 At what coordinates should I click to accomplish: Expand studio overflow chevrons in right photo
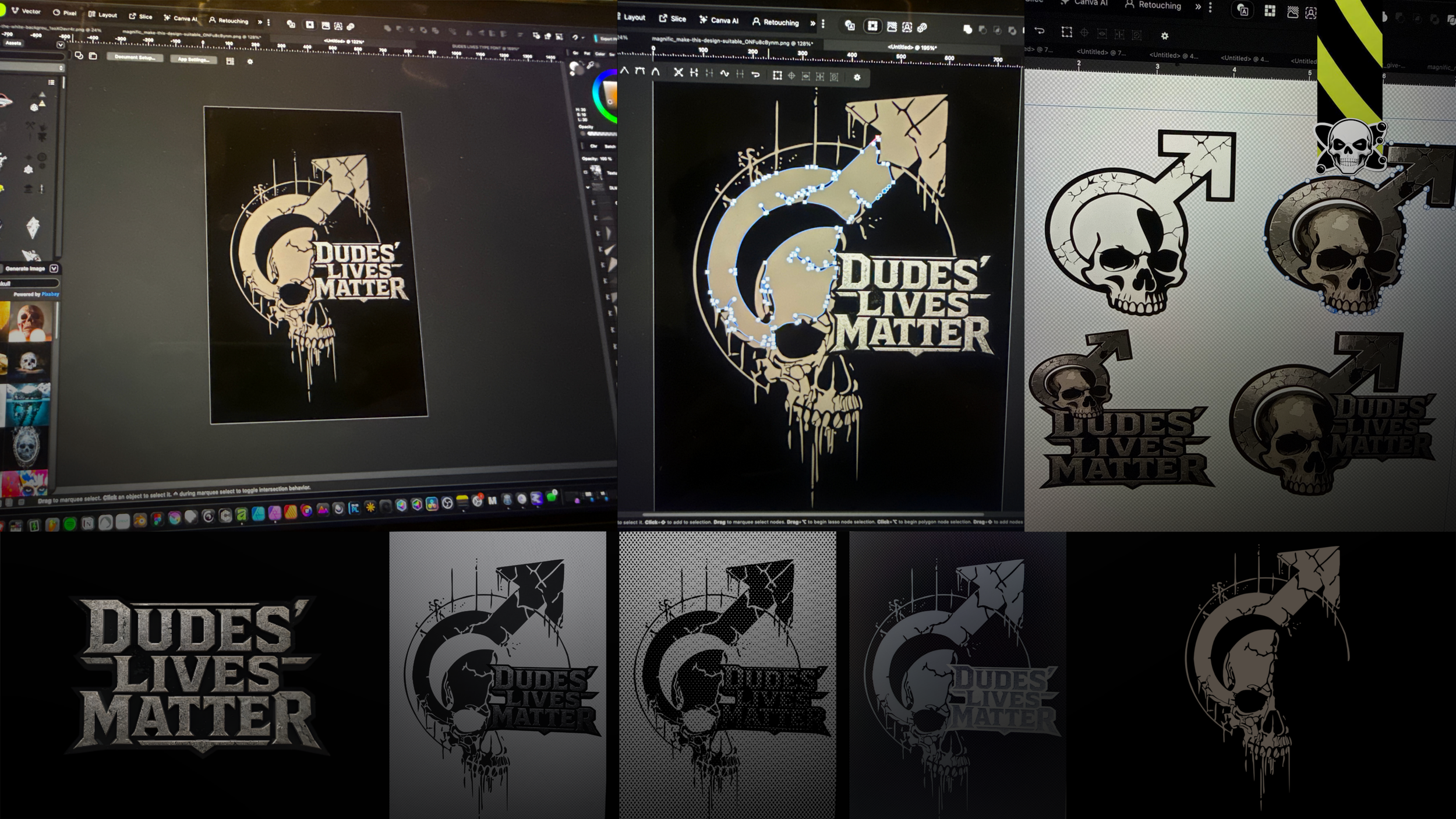1197,6
